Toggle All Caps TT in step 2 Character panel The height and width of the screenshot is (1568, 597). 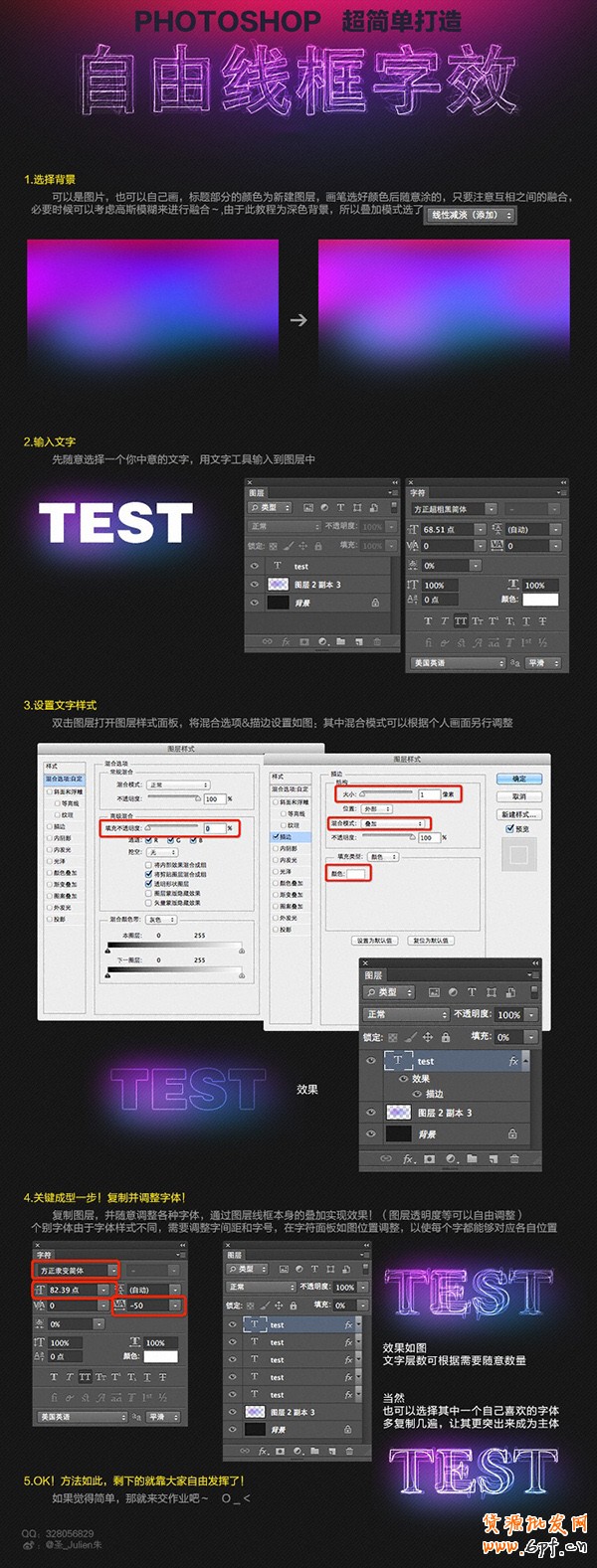[461, 620]
